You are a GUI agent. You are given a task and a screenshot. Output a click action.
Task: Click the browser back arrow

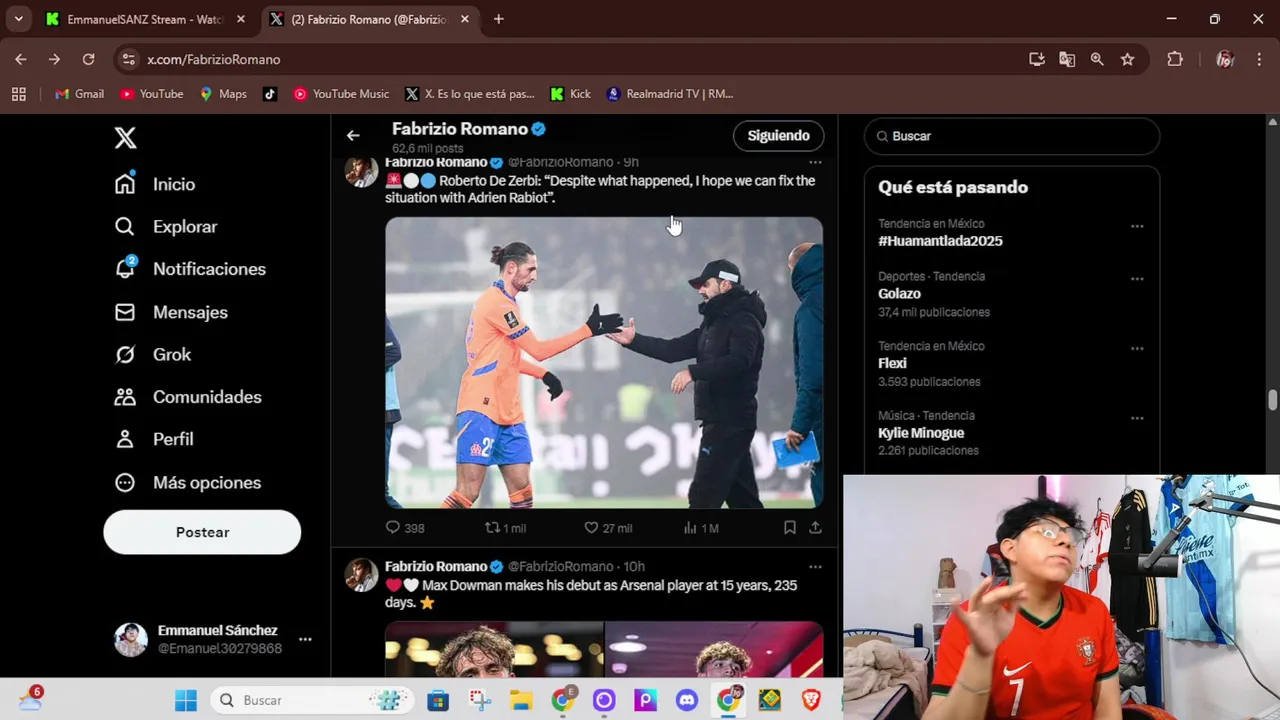pyautogui.click(x=21, y=59)
